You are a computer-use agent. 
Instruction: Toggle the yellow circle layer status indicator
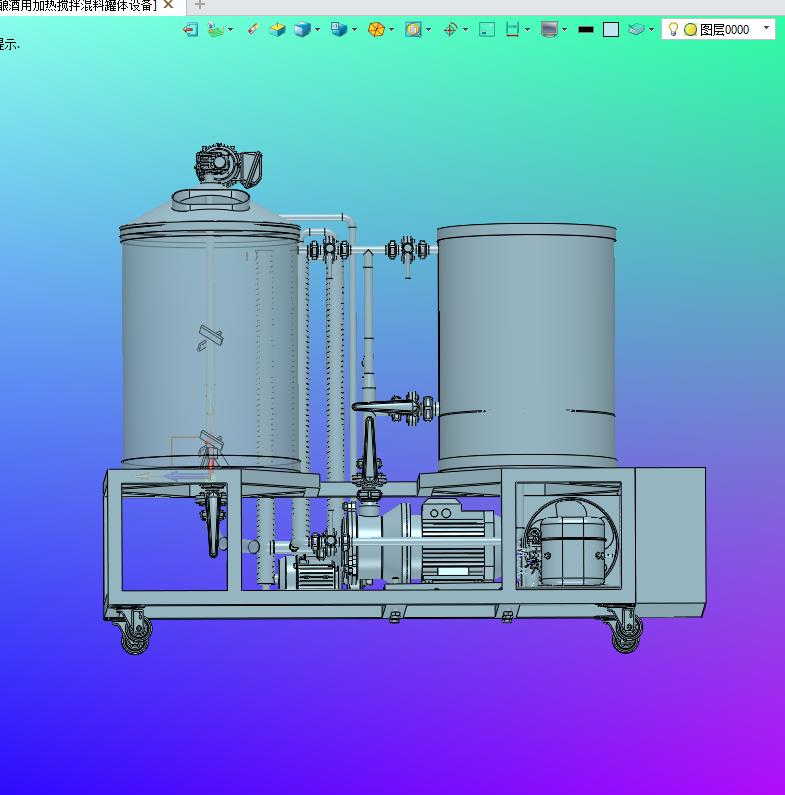(690, 30)
